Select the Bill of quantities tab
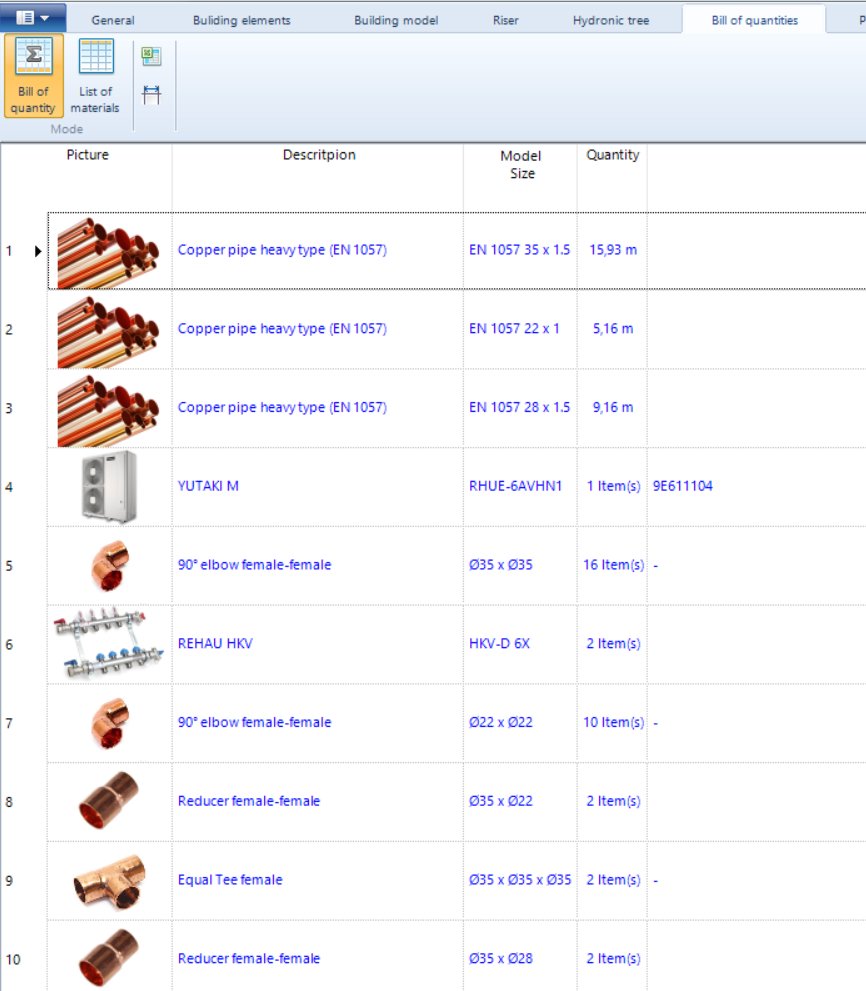 pos(753,19)
